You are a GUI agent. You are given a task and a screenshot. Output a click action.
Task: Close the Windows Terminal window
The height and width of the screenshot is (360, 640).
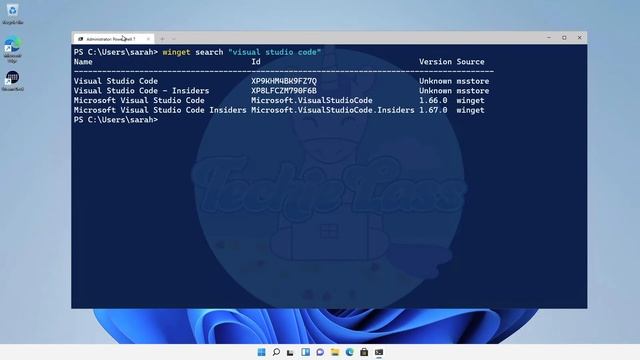580,38
